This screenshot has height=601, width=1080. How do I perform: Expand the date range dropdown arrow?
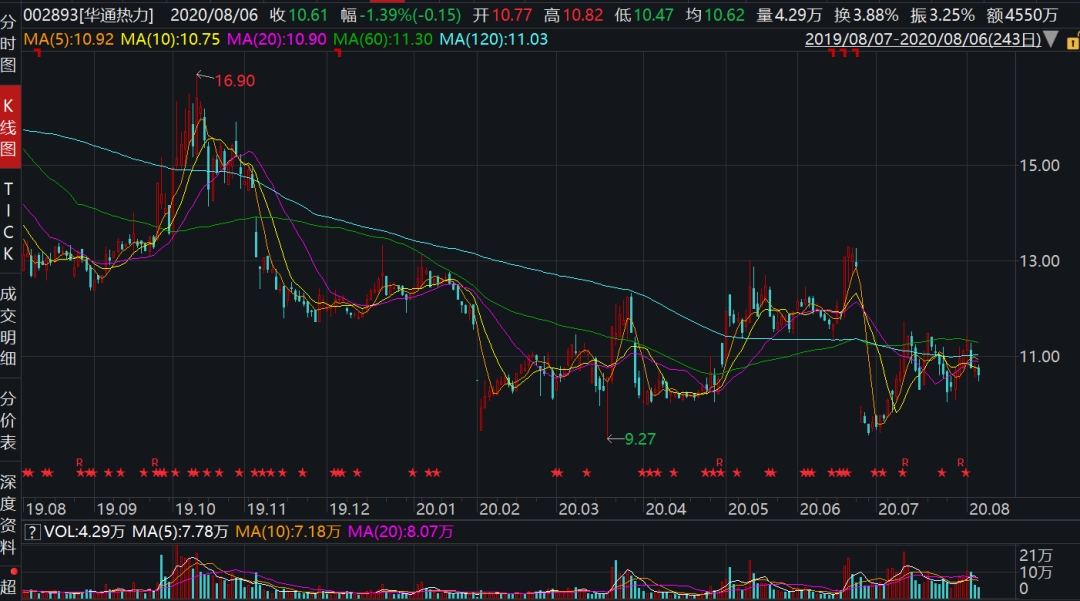[1049, 40]
